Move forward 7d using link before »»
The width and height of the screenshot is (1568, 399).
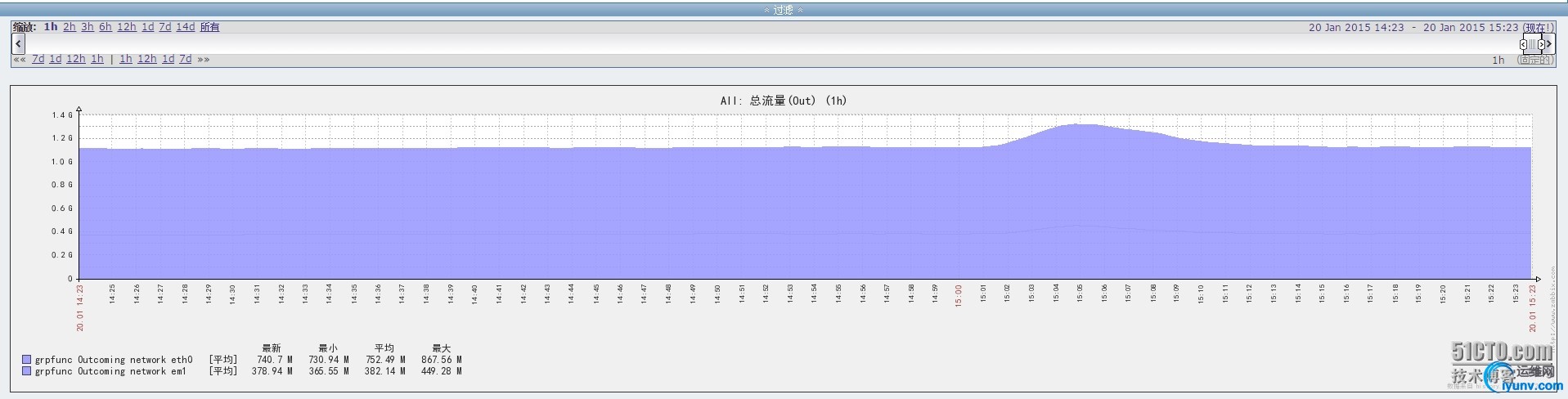click(186, 59)
